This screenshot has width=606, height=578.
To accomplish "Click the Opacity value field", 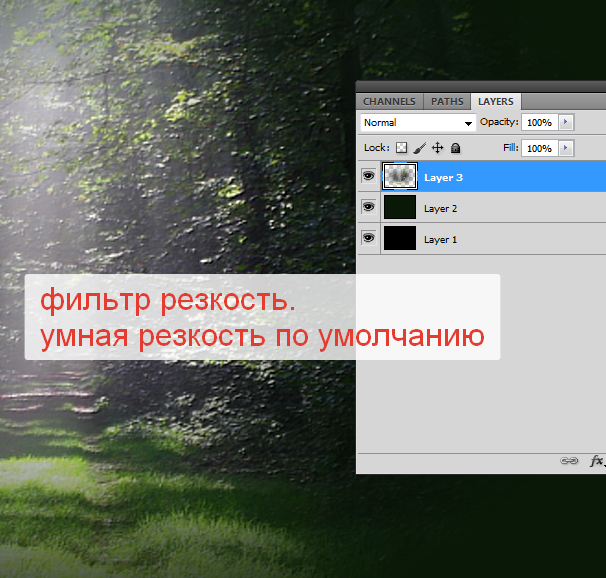I will click(539, 122).
